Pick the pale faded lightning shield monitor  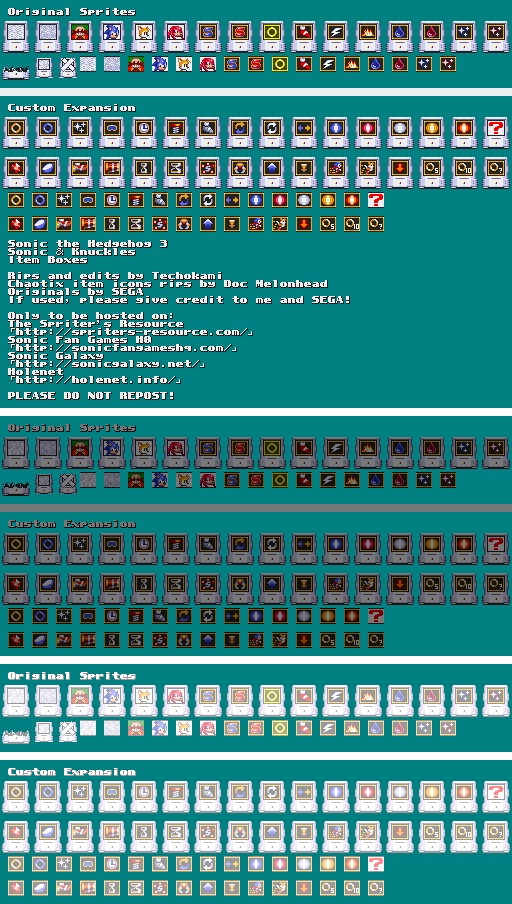pos(337,701)
